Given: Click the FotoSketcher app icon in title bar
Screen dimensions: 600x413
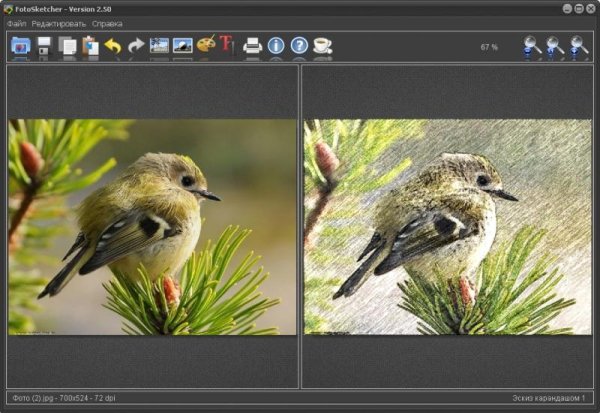Looking at the screenshot, I should coord(8,9).
